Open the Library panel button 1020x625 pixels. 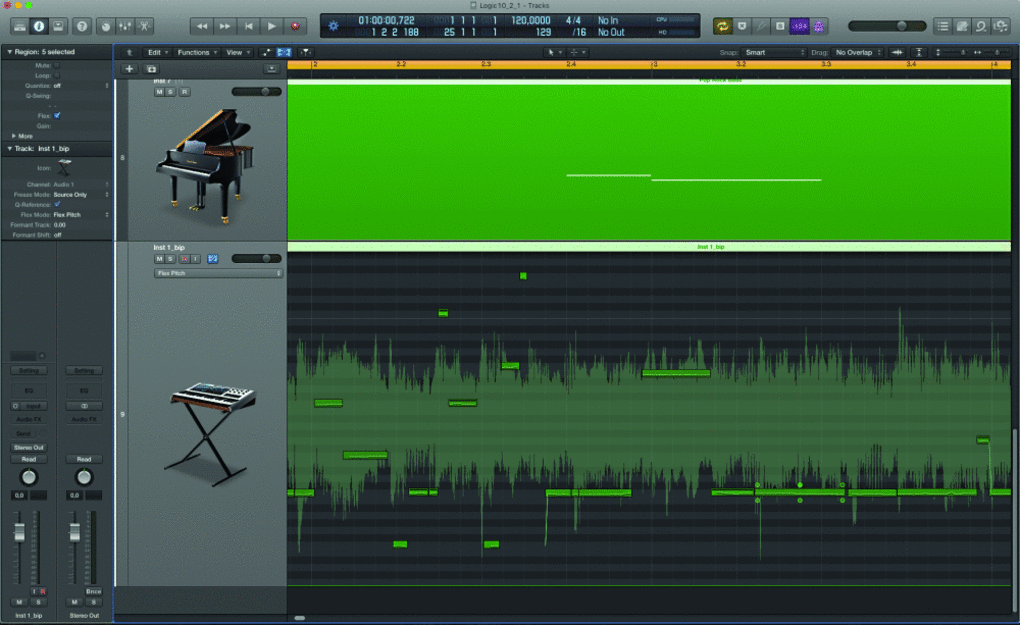tap(20, 27)
